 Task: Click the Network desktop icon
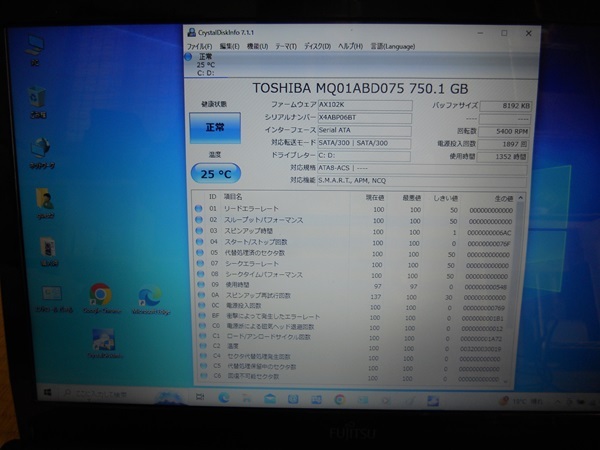[41, 153]
